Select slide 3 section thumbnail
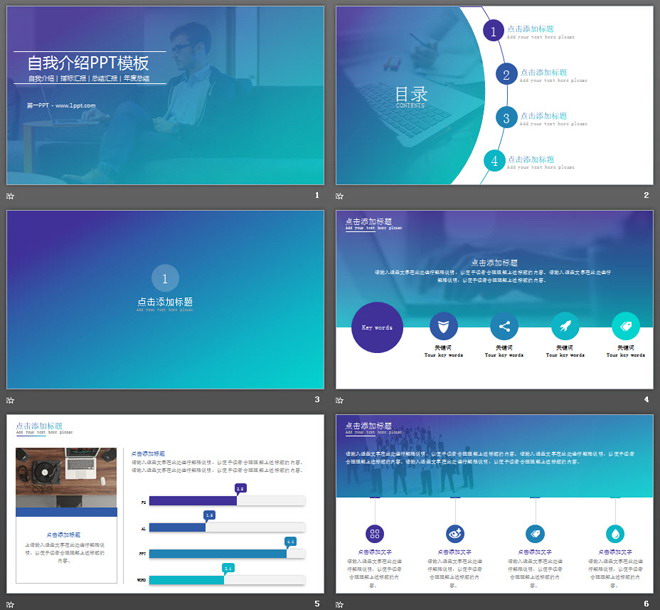This screenshot has height=610, width=660. click(x=165, y=299)
